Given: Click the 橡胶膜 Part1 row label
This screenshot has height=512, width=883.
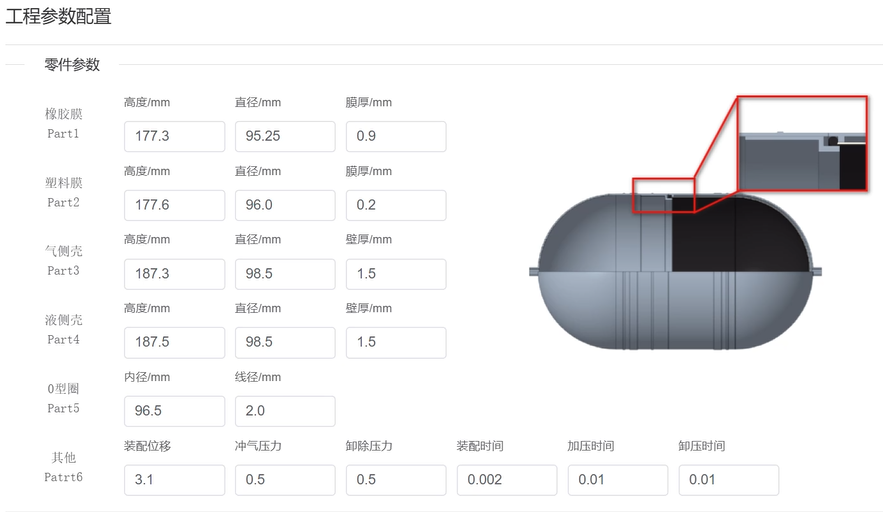Looking at the screenshot, I should point(64,123).
